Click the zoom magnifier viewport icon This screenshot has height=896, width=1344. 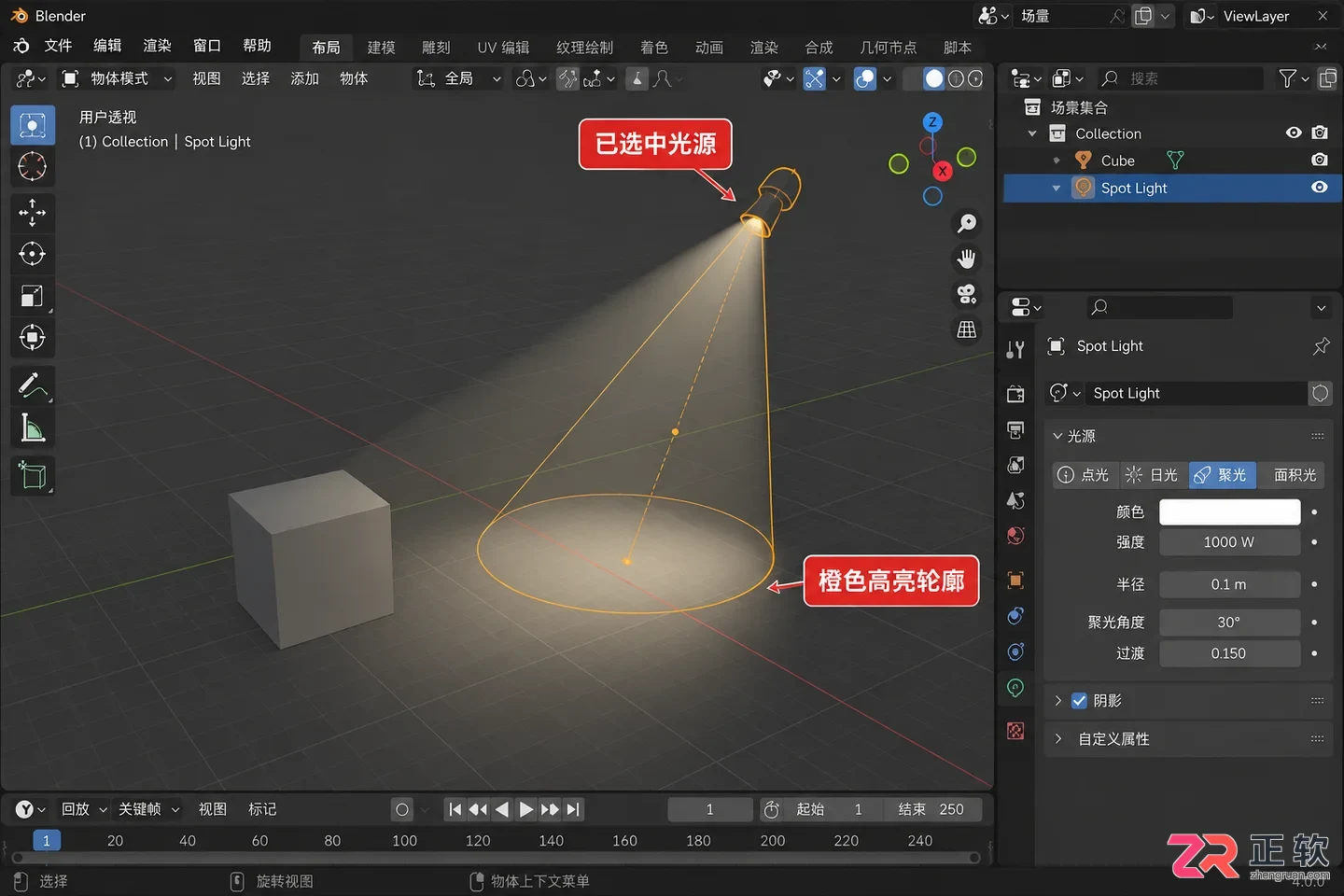(967, 223)
